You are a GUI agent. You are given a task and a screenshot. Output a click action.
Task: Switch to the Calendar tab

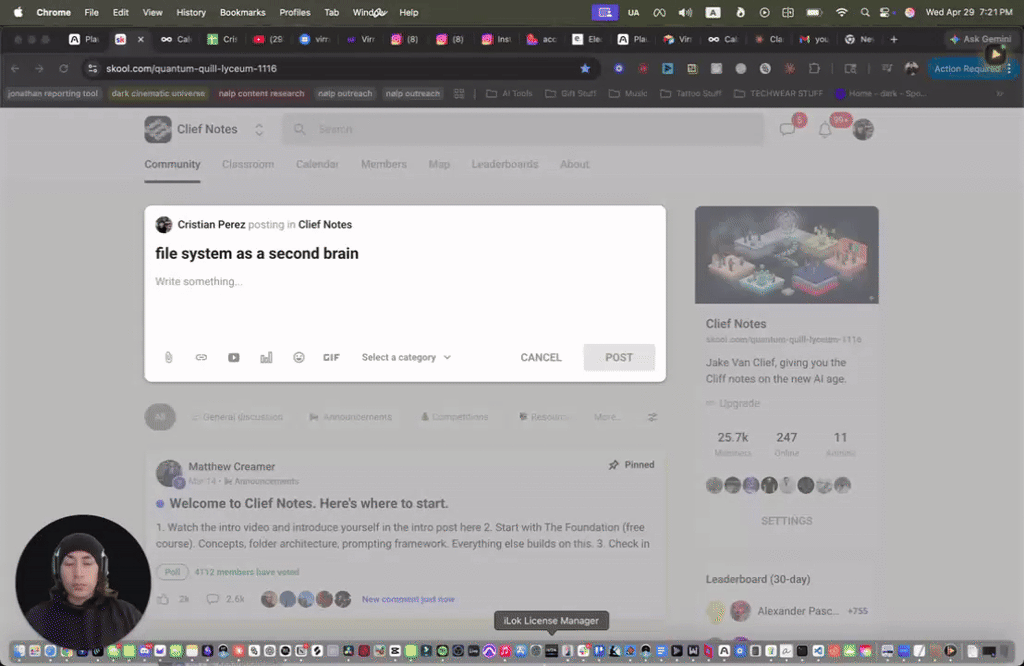click(317, 165)
